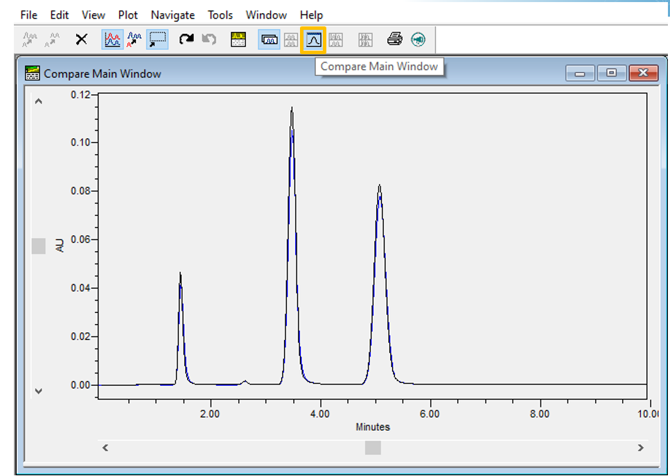Click the horizontal scroll right arrow below Minutes
The width and height of the screenshot is (670, 476).
tap(641, 448)
